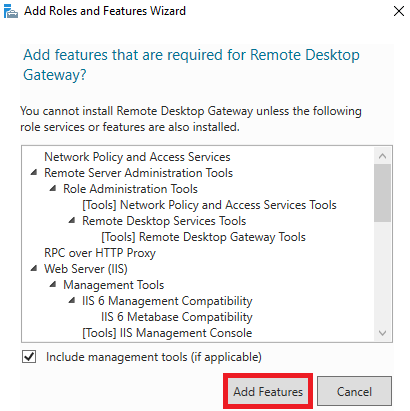Select IIS 6 Metabase Compatibility item
The image size is (410, 411).
click(x=177, y=317)
